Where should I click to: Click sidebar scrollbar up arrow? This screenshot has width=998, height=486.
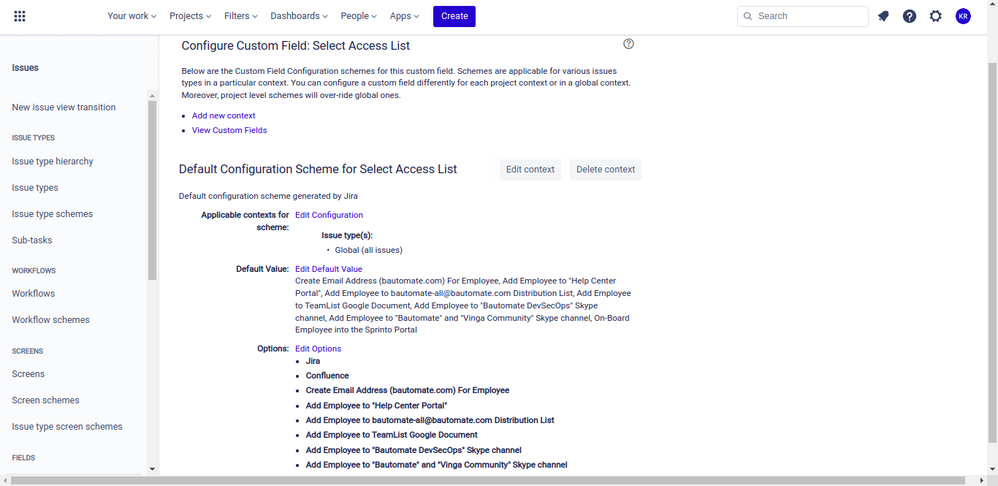coord(152,96)
